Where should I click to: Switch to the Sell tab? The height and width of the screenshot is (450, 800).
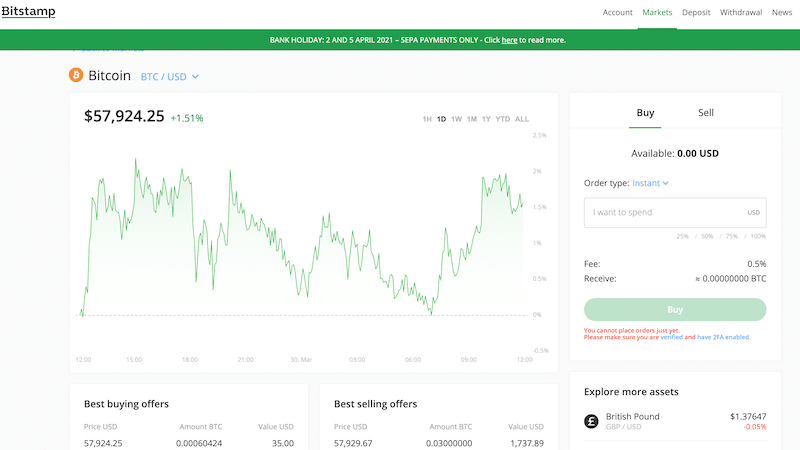coord(706,113)
